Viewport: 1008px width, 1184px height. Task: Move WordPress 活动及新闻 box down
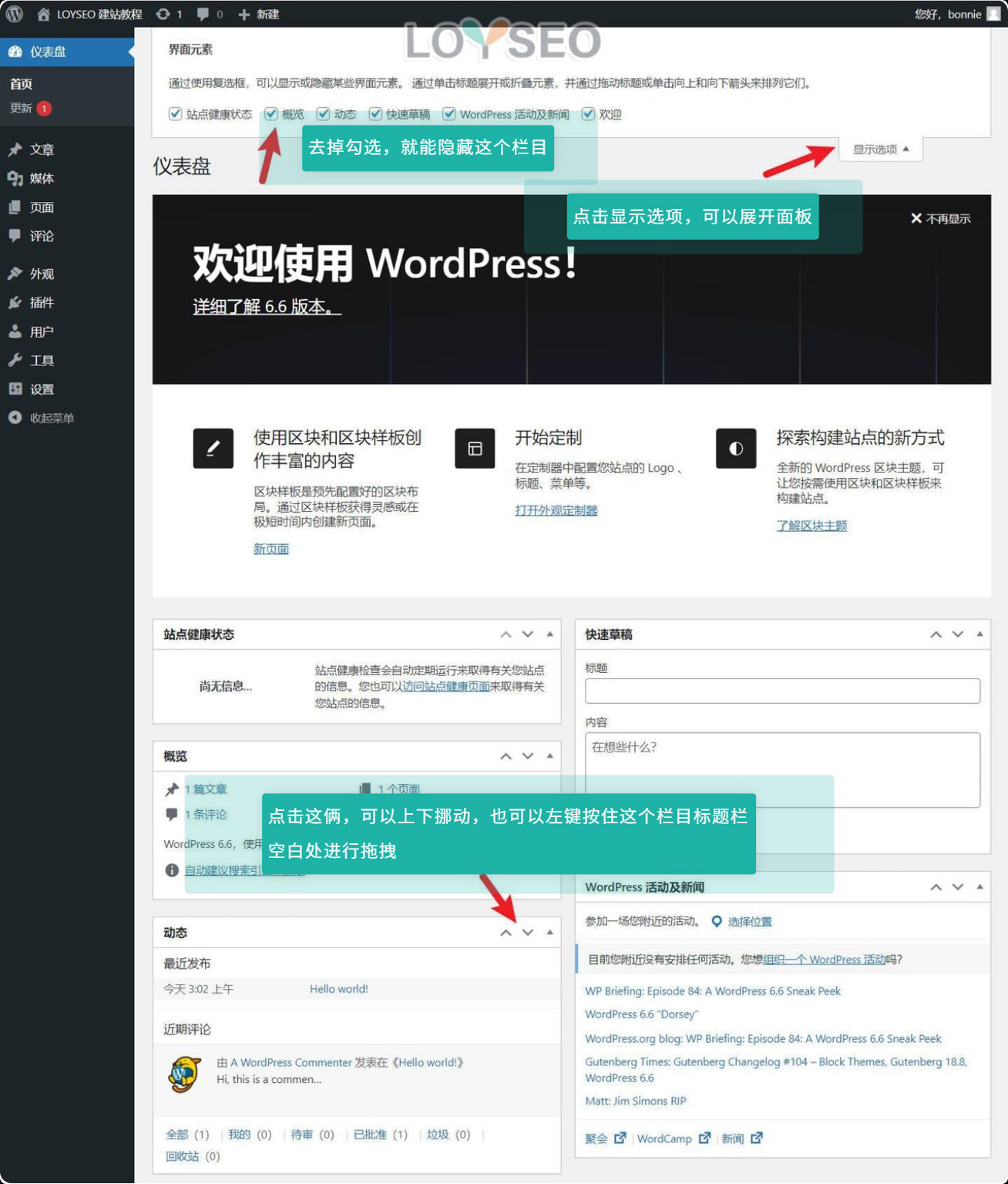pos(958,887)
